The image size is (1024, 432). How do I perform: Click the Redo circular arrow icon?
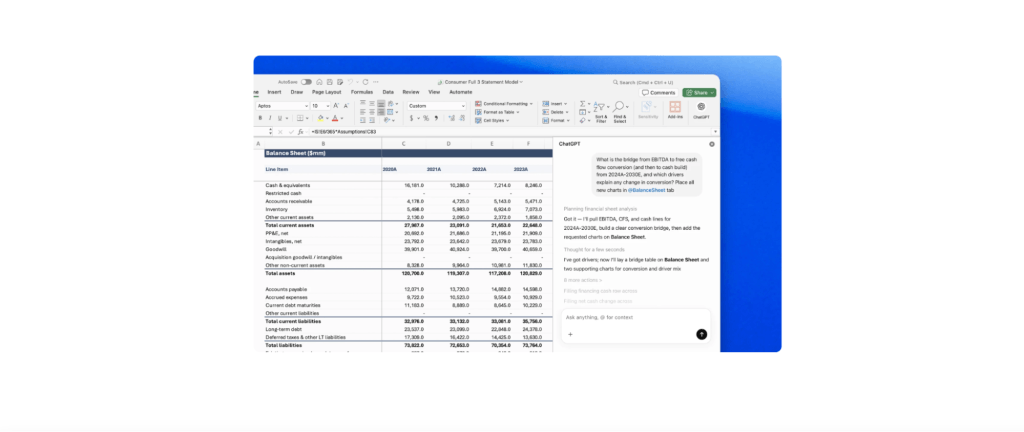point(365,82)
